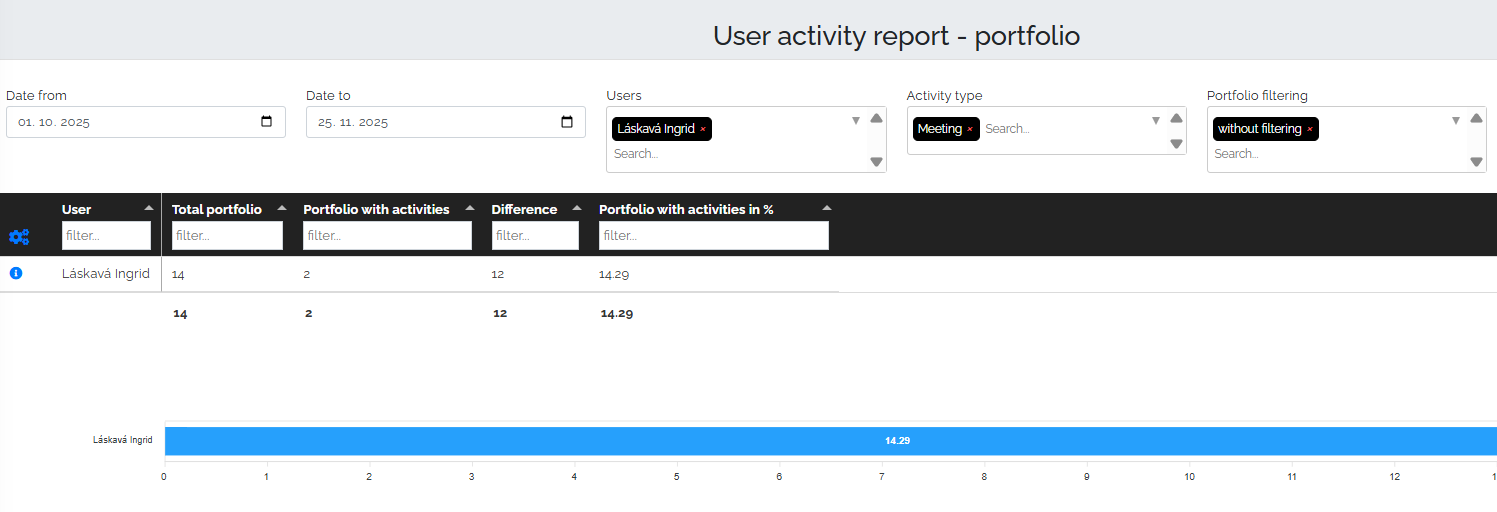Sort by Total portfolio column arrow
1497x512 pixels.
click(281, 208)
